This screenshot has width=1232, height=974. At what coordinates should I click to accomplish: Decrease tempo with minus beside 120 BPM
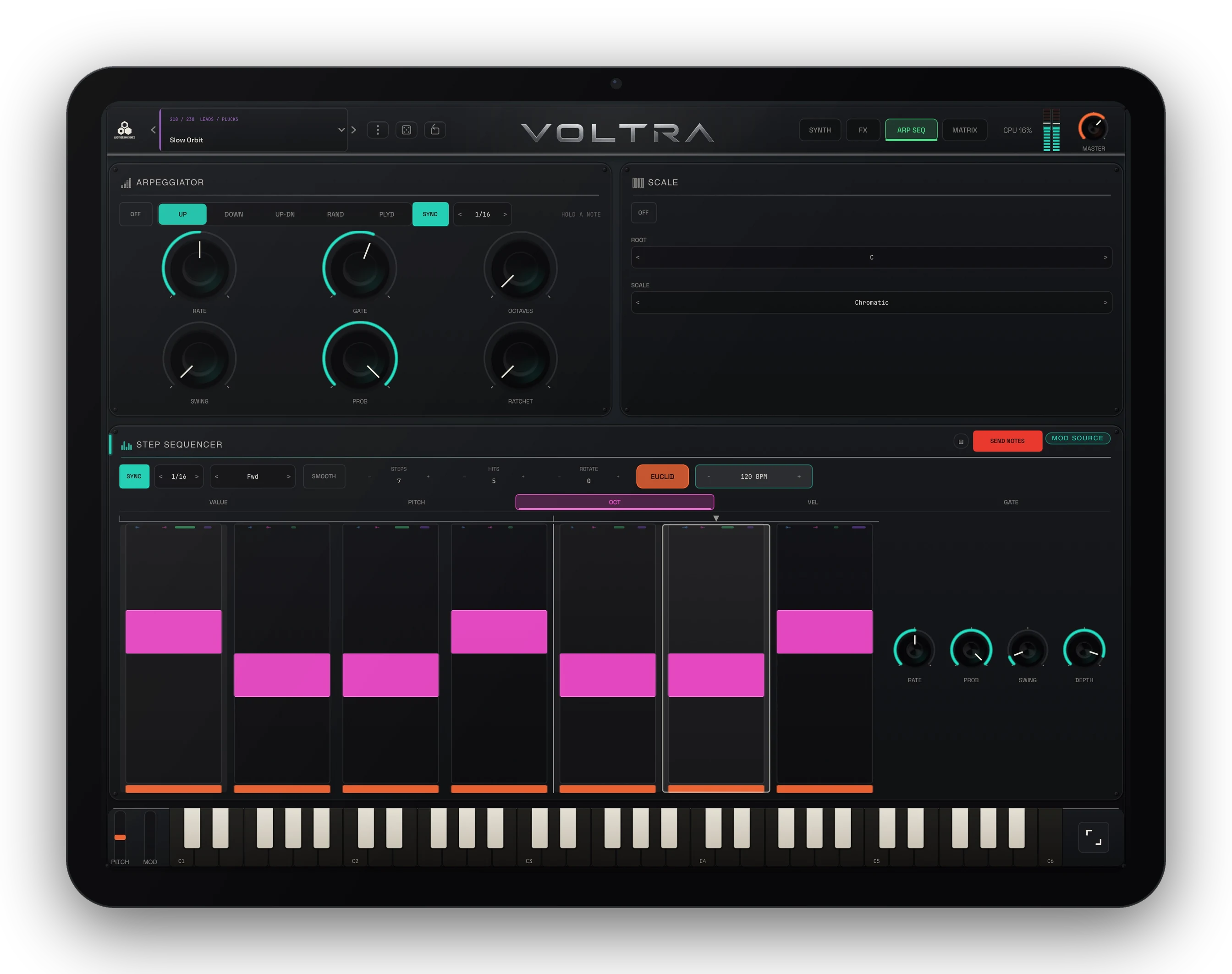coord(709,477)
